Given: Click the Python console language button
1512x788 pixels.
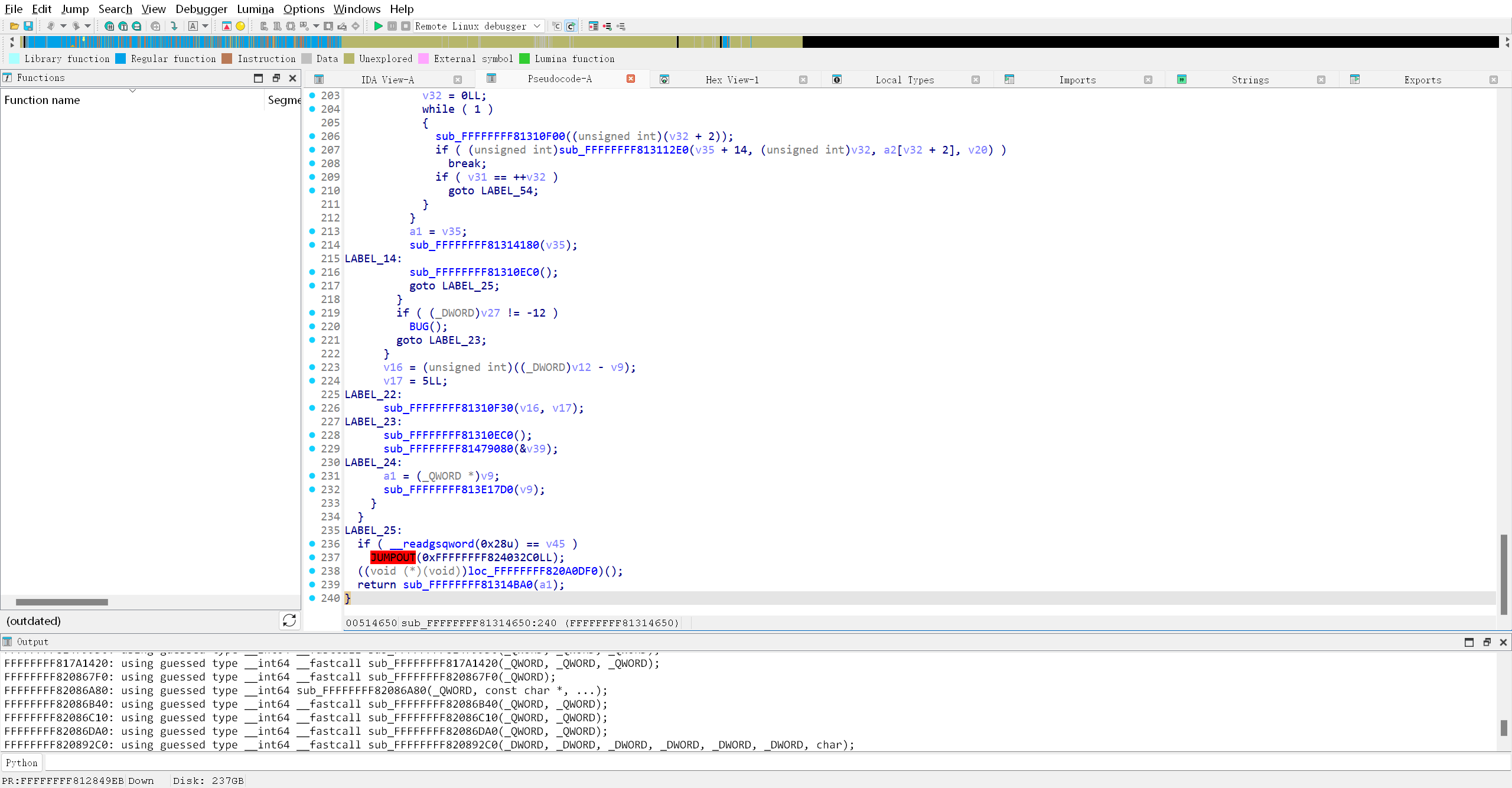Looking at the screenshot, I should click(x=22, y=763).
